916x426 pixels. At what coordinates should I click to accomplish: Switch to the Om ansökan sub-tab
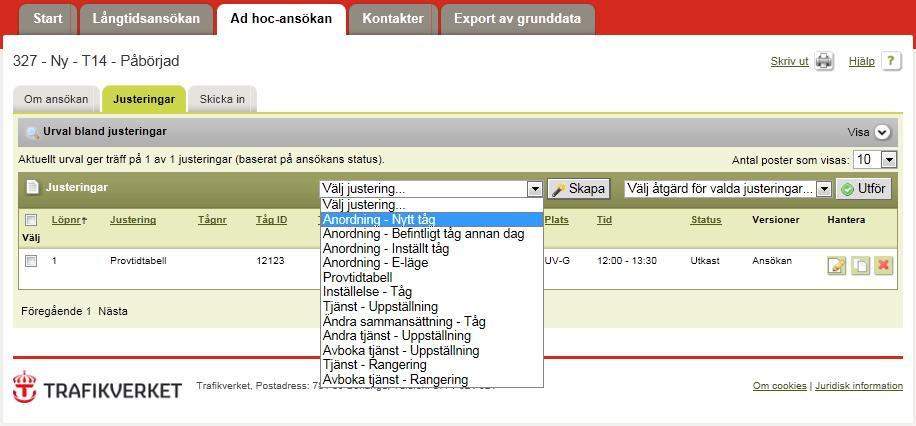coord(56,99)
